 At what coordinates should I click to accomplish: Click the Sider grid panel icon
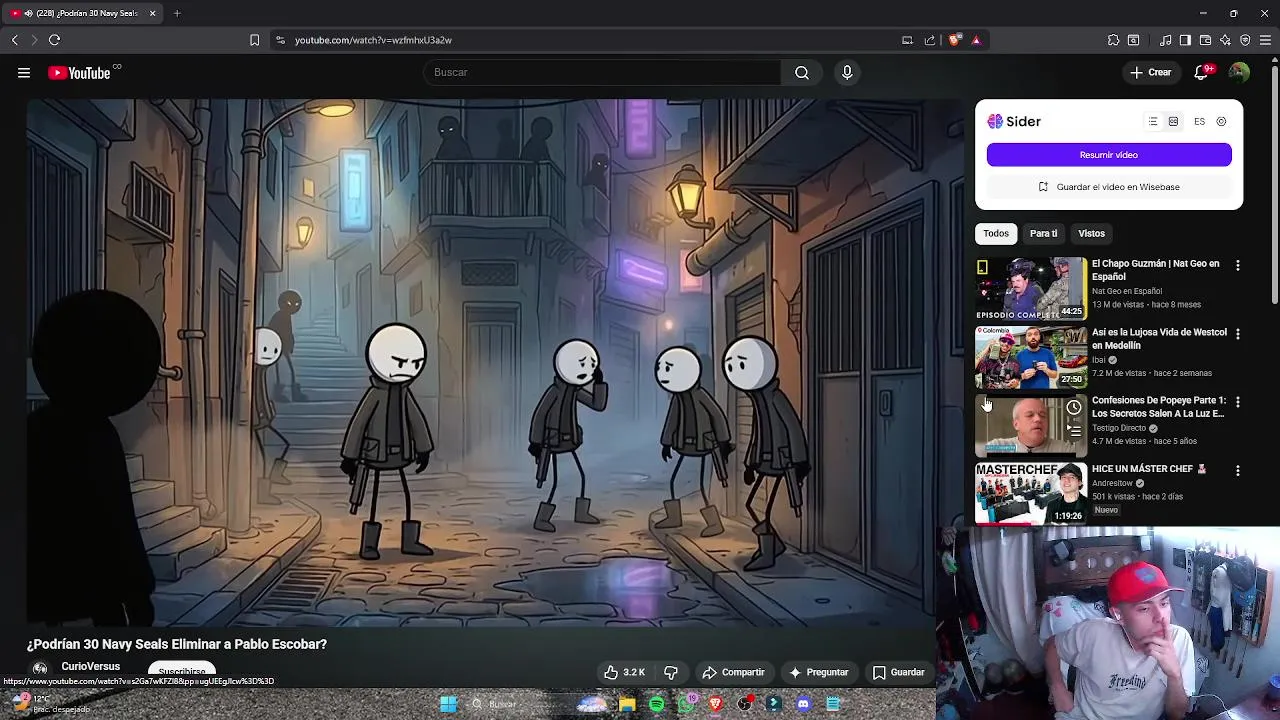point(1173,121)
